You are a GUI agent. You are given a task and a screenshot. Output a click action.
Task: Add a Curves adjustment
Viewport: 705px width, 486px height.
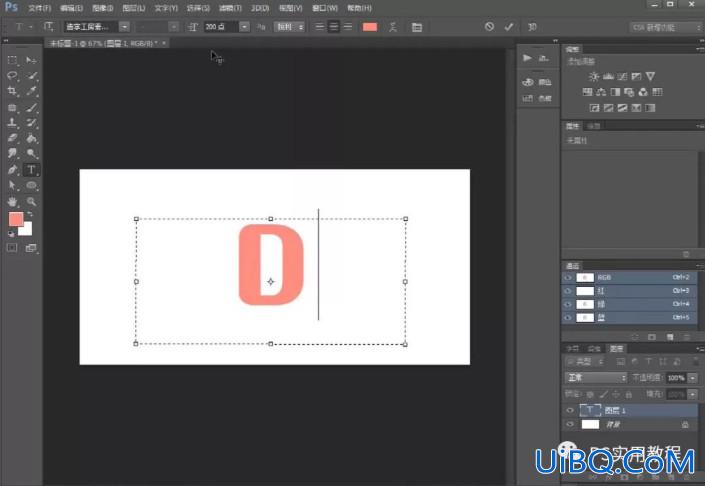pos(622,76)
